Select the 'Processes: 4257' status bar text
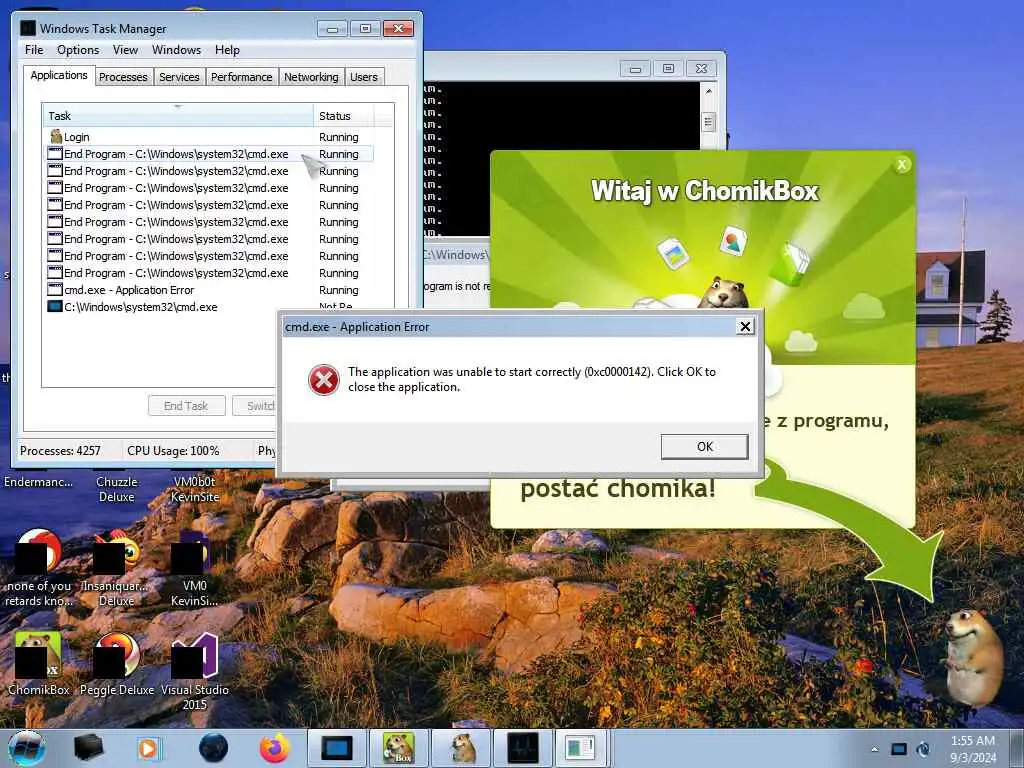Screen dimensions: 1024x768 pos(60,451)
